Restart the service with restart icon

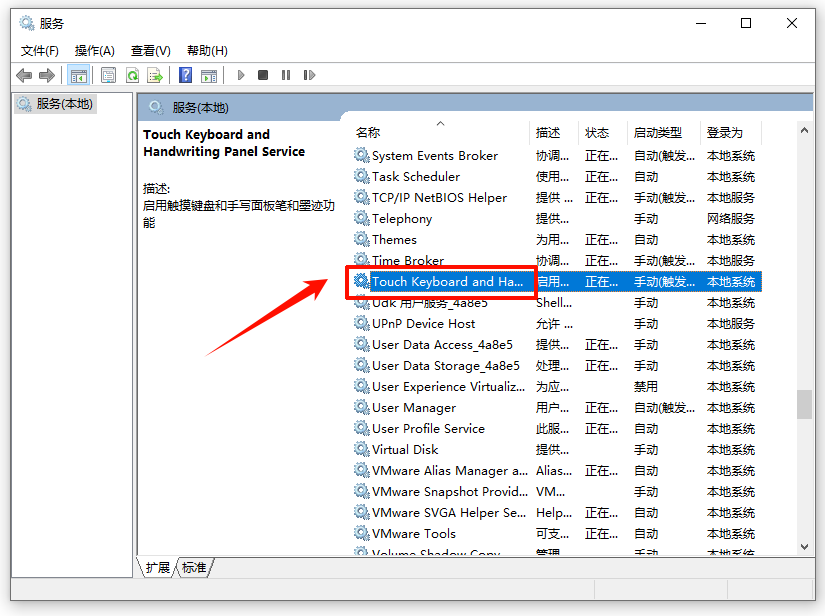[310, 74]
